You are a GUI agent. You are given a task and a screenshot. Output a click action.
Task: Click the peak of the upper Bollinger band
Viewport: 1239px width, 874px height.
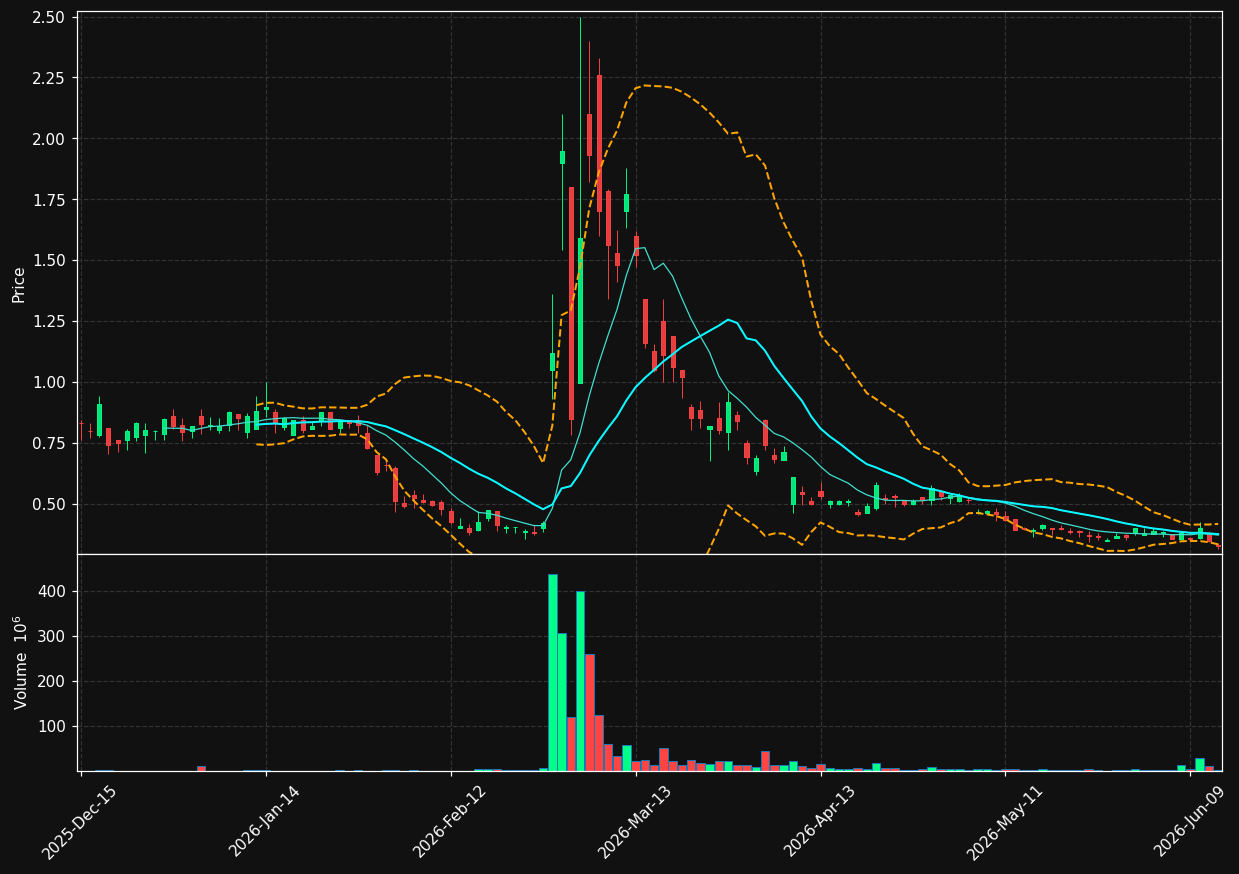pyautogui.click(x=643, y=85)
